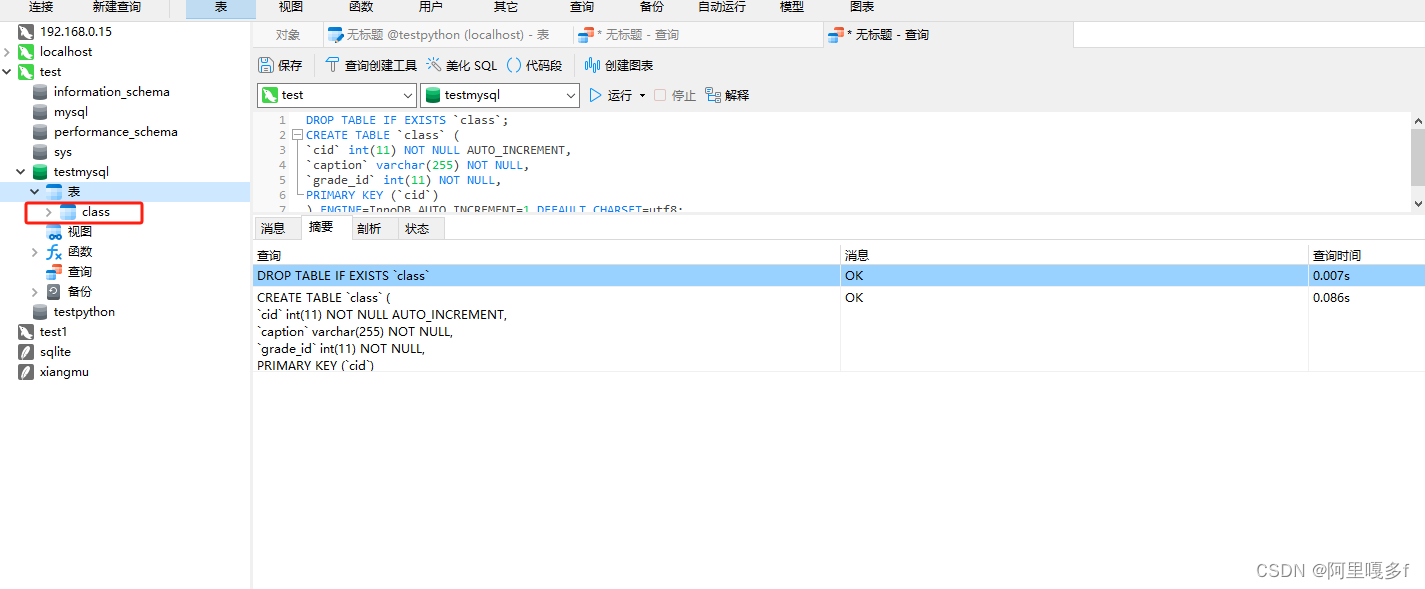Screen dimensions: 1425x589
Task: Open the query builder tool (查询创建工具)
Action: pos(371,65)
